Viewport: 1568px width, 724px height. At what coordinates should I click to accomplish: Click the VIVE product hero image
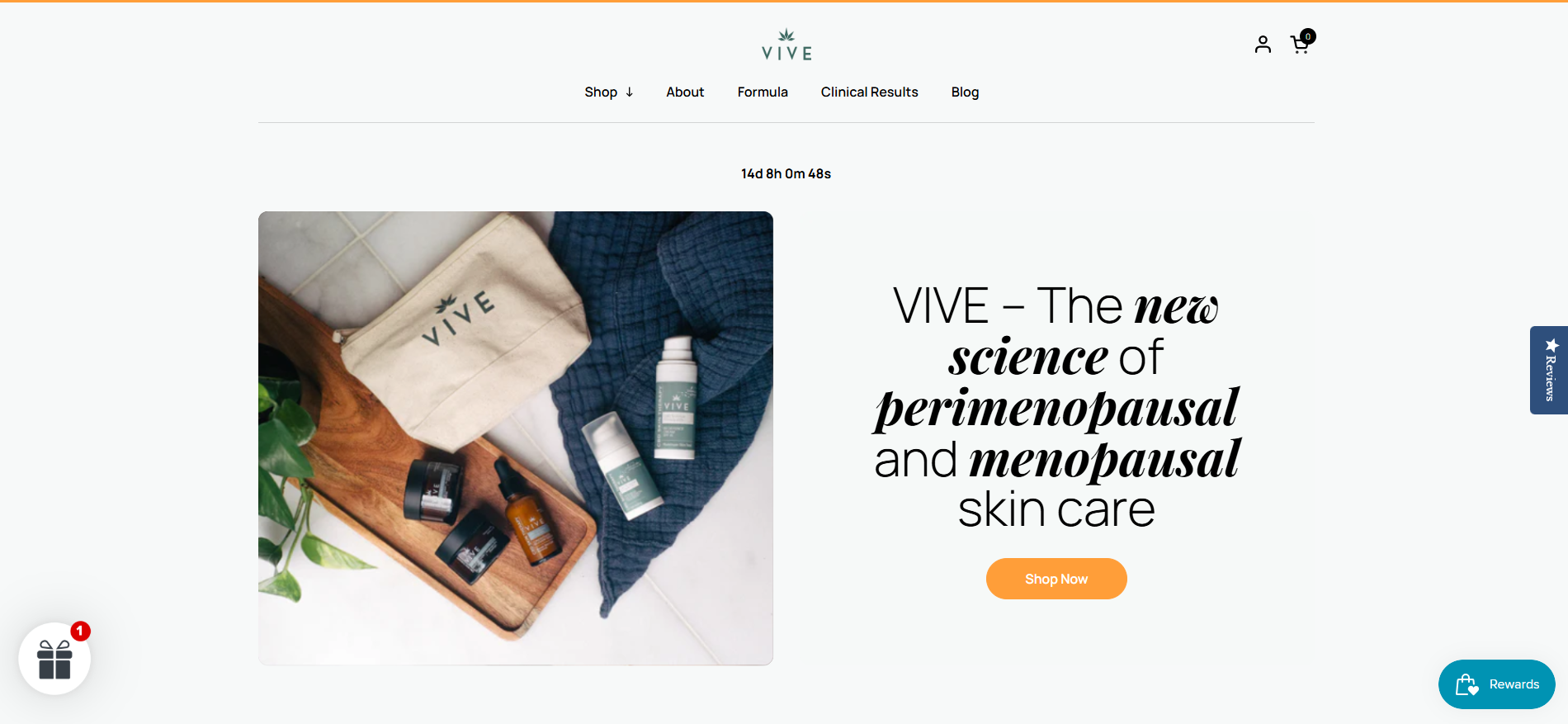(516, 438)
